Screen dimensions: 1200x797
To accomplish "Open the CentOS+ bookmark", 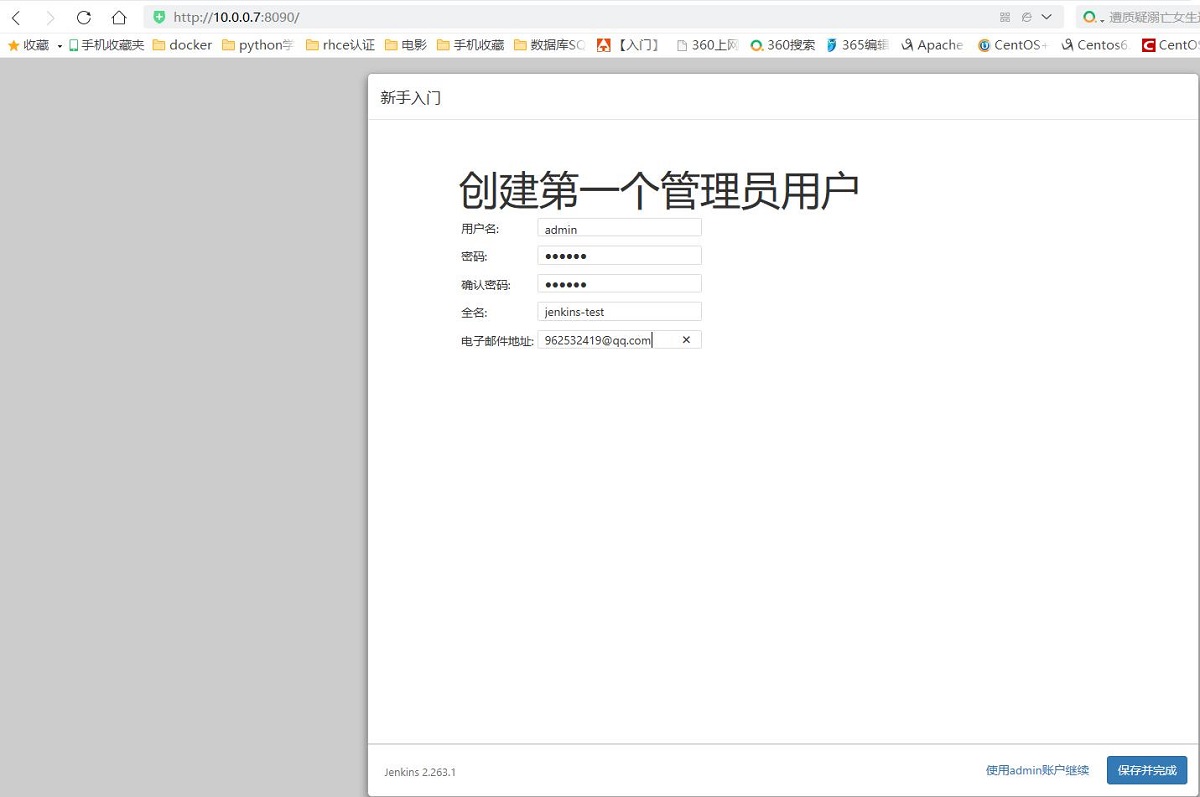I will (1013, 45).
